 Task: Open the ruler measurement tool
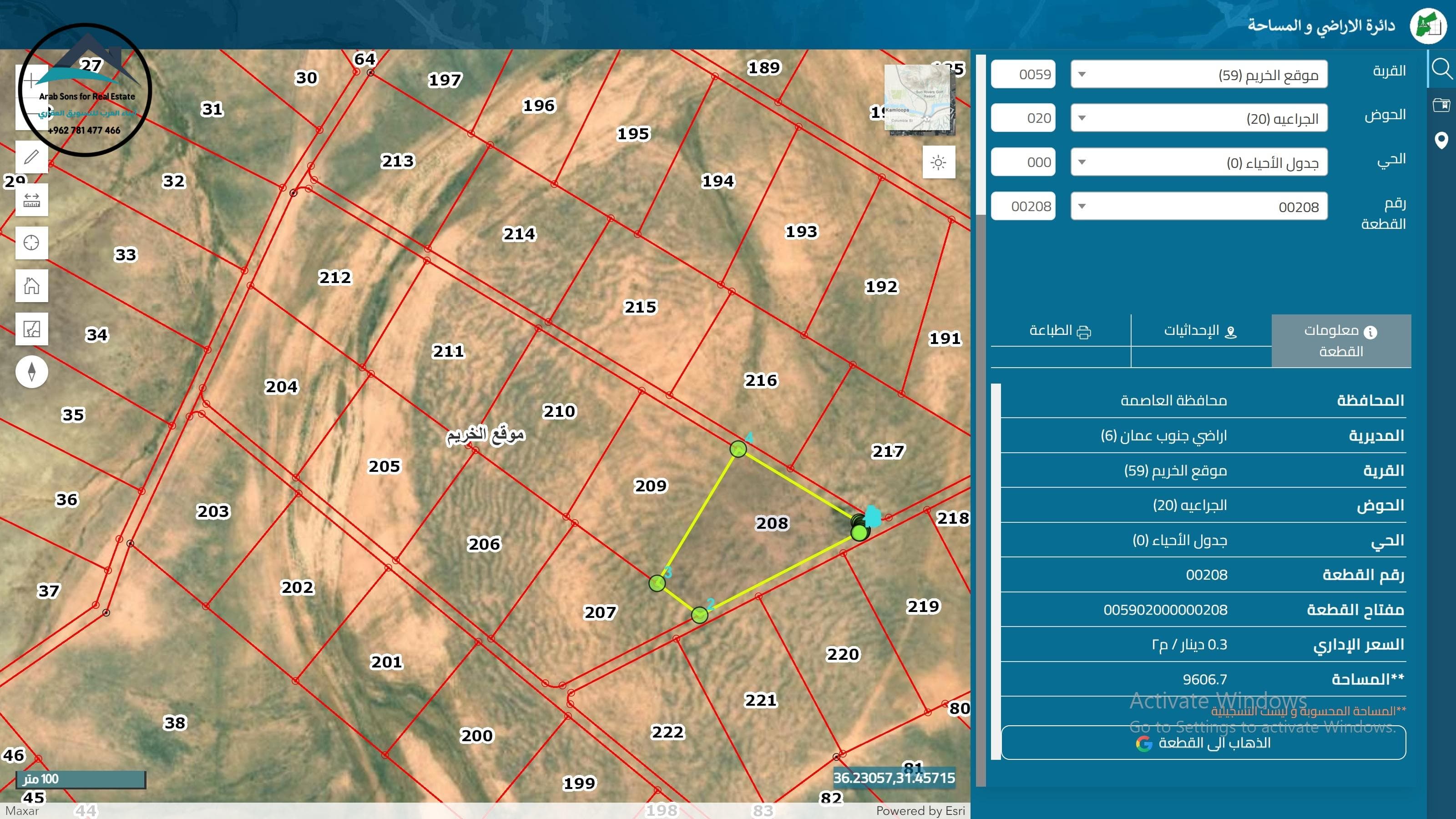(32, 200)
